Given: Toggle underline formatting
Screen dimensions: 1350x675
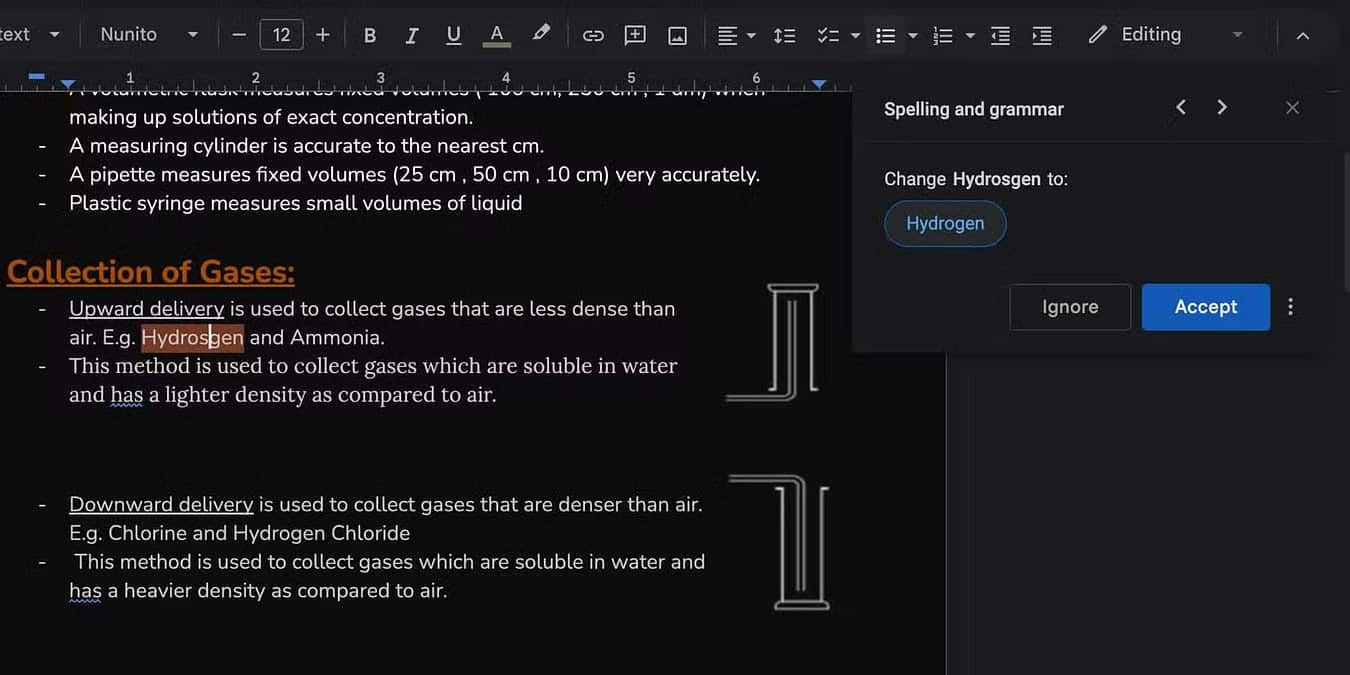Looking at the screenshot, I should 453,35.
